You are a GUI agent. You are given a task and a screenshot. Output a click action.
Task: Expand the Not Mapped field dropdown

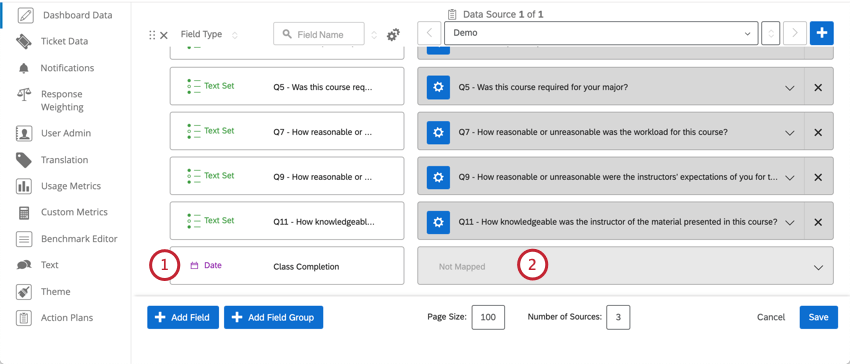pyautogui.click(x=625, y=266)
